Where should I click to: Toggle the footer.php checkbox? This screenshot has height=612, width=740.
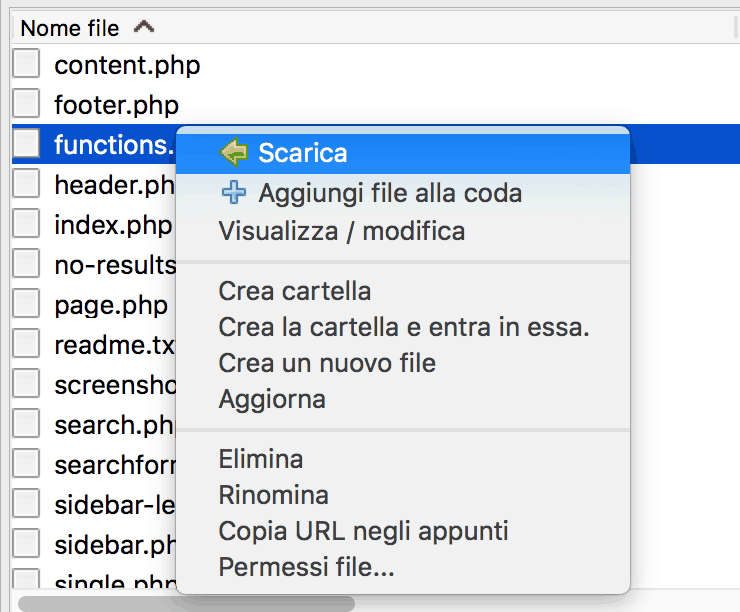[x=26, y=103]
